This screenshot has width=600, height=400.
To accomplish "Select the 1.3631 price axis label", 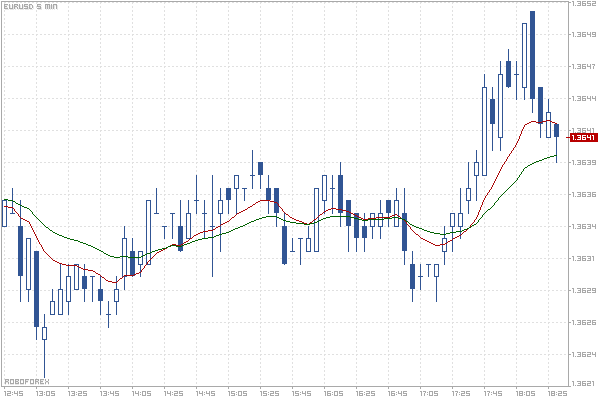I will [x=584, y=258].
